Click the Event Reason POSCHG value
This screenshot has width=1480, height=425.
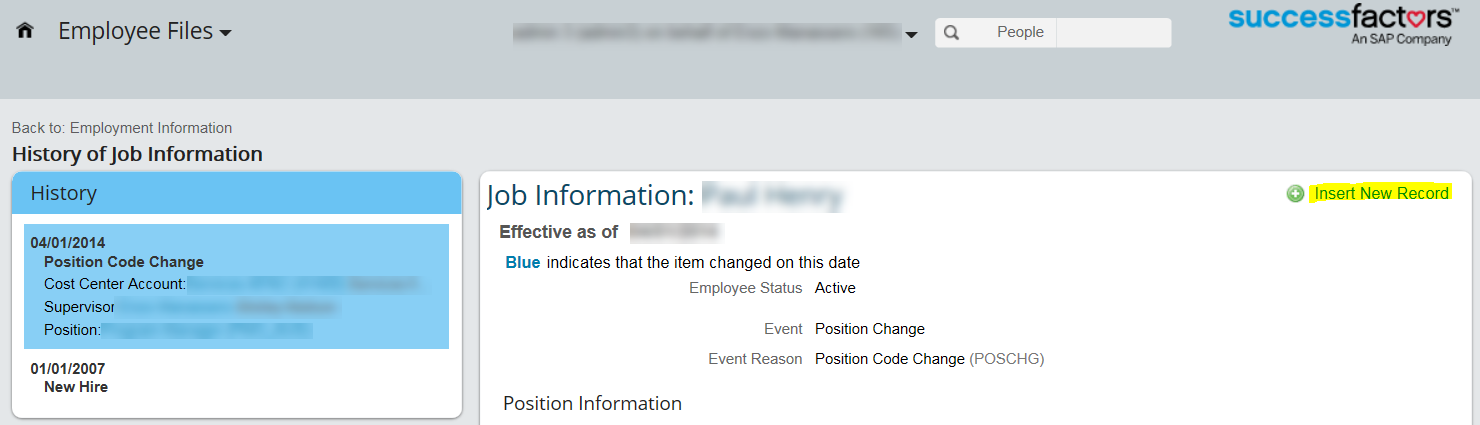tap(929, 358)
